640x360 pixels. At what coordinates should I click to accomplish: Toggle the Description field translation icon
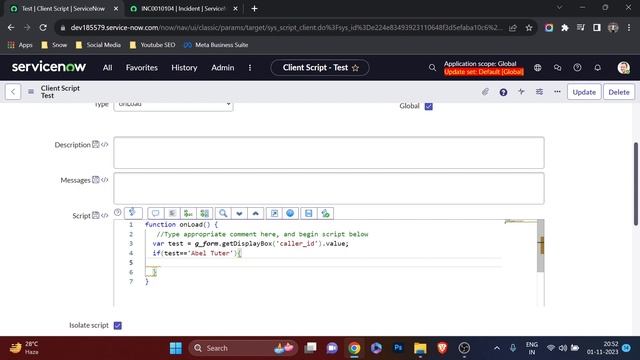(96, 144)
